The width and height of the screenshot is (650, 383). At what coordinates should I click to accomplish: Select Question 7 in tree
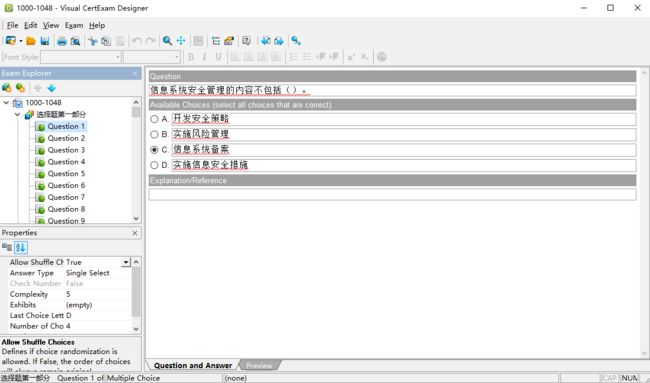point(66,197)
